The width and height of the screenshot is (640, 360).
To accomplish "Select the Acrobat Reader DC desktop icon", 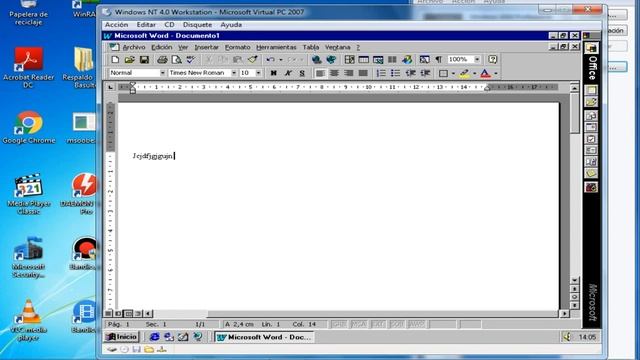I will tap(28, 68).
